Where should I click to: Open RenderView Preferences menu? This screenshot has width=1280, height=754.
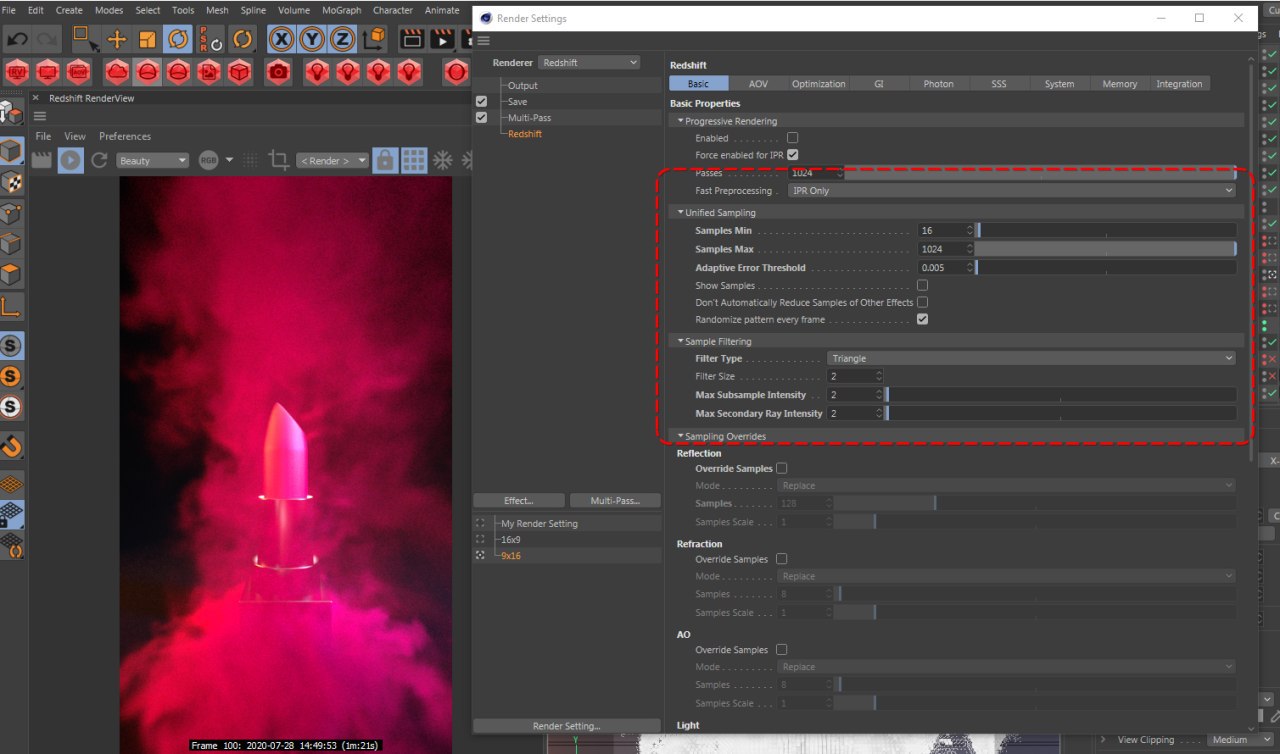tap(125, 136)
